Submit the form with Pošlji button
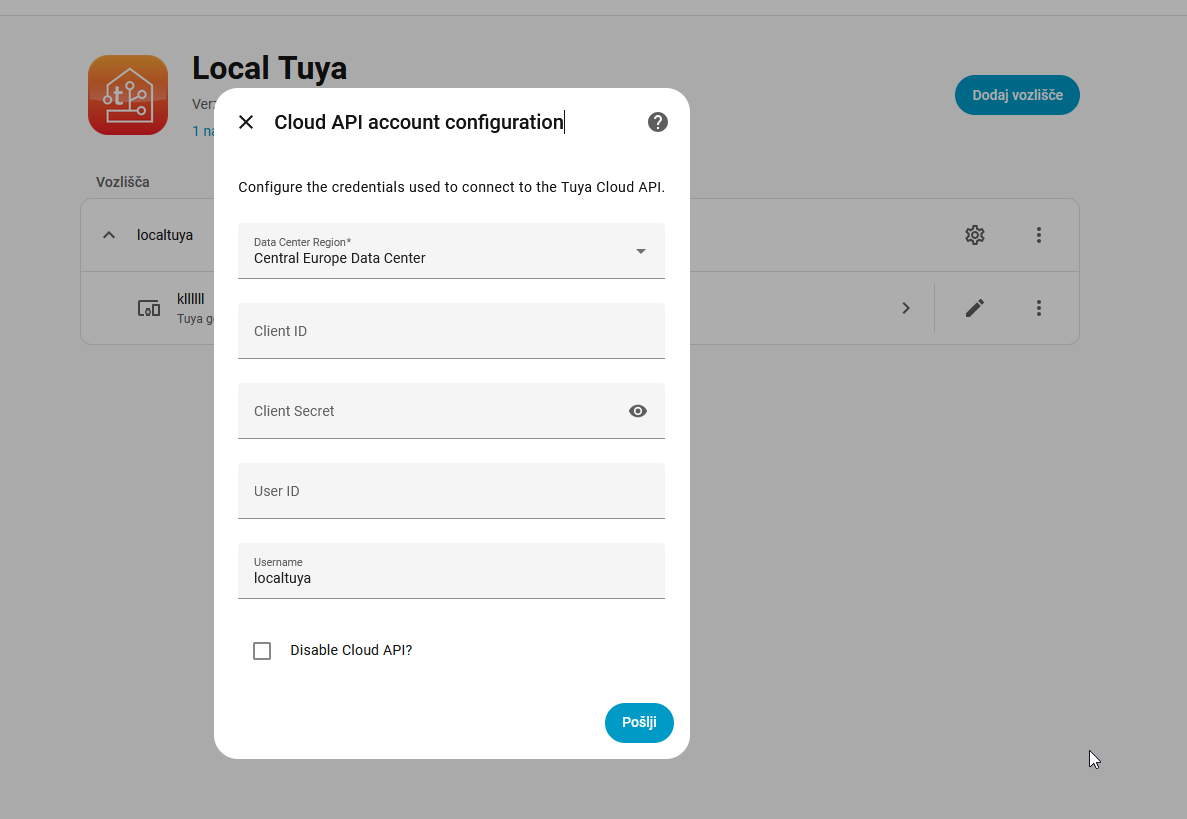This screenshot has width=1187, height=819. (x=639, y=723)
